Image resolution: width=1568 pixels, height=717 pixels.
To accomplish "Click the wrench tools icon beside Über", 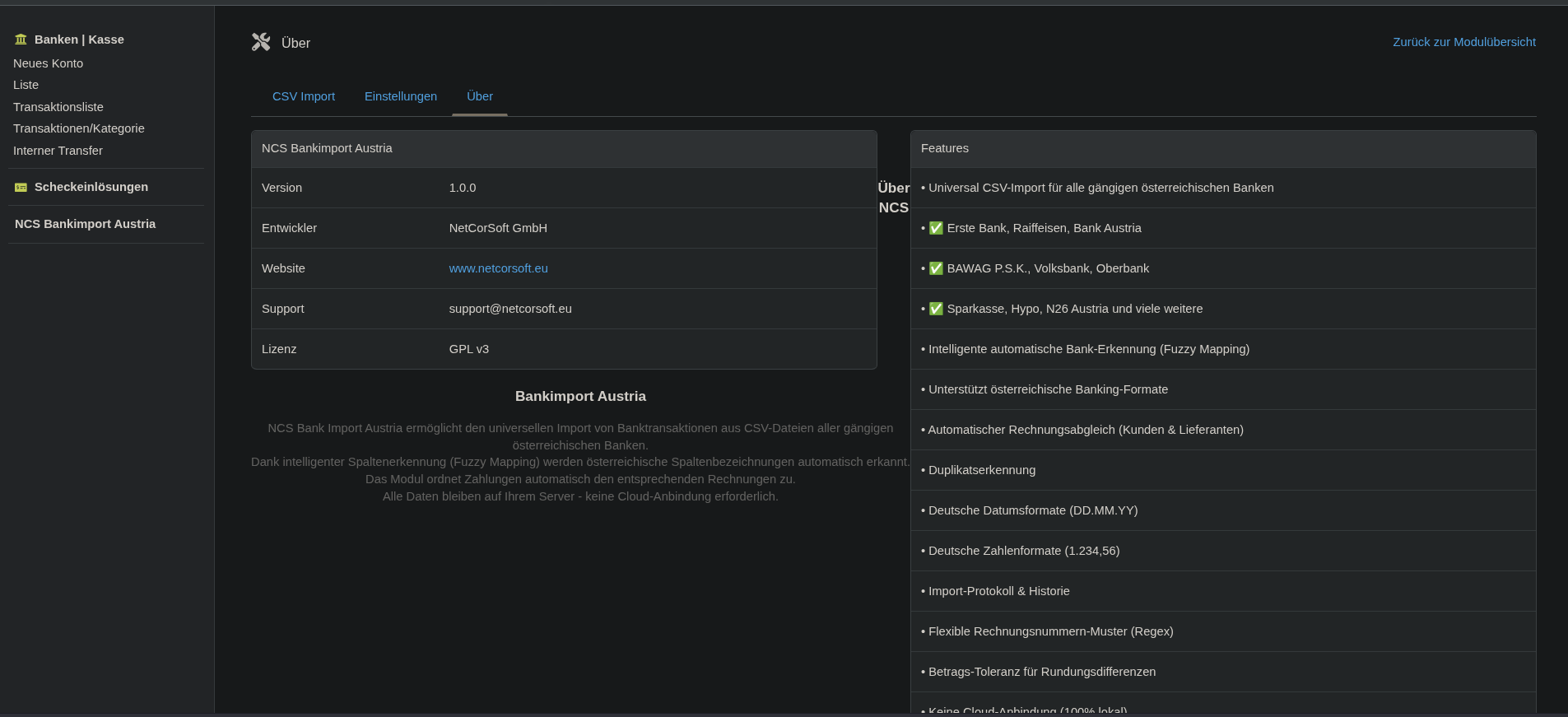I will pyautogui.click(x=261, y=42).
